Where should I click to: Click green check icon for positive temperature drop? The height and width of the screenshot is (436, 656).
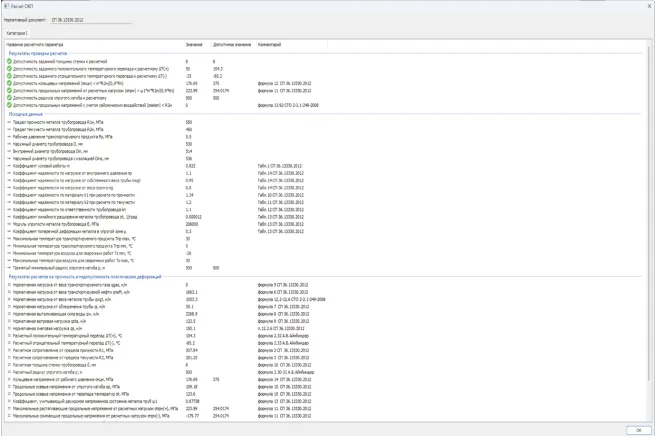click(x=8, y=68)
